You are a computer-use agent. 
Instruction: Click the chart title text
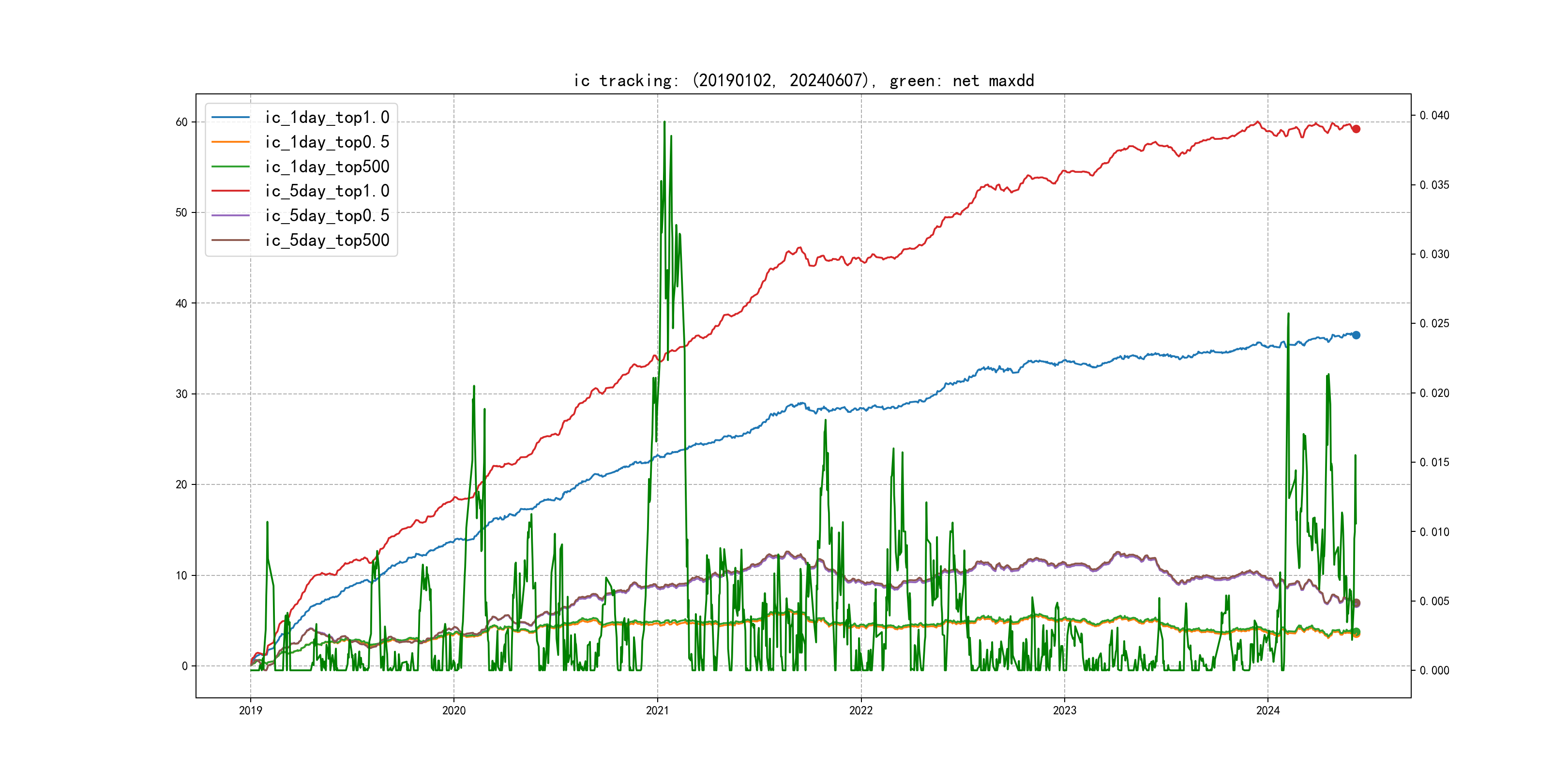point(803,80)
